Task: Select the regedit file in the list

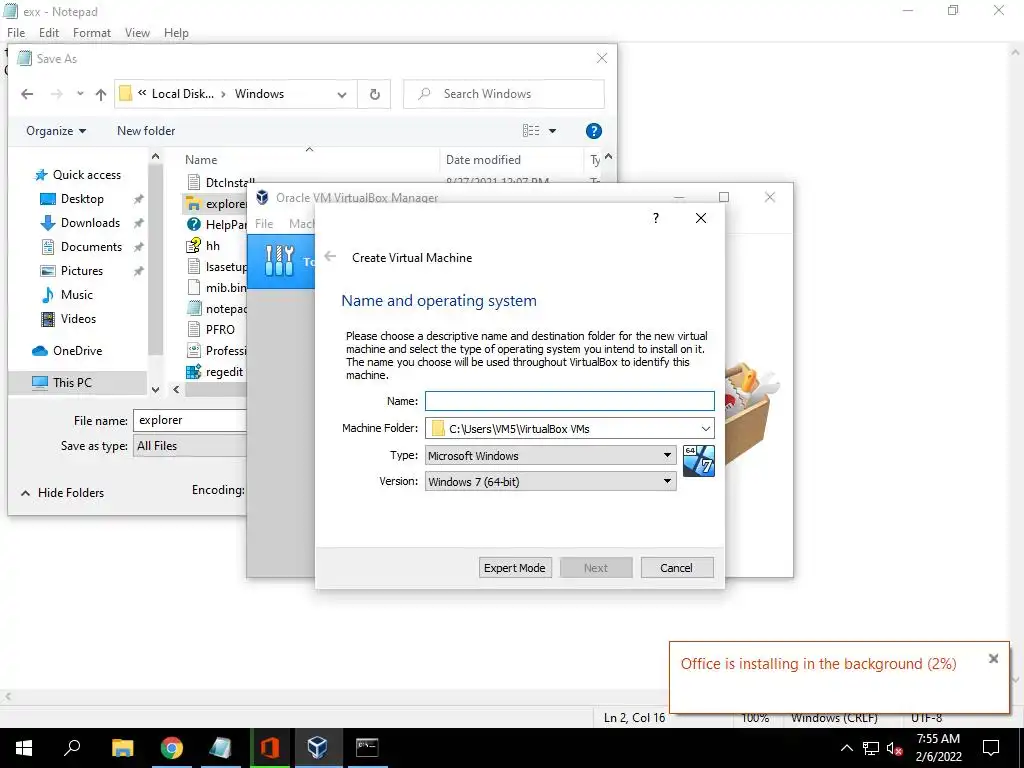Action: click(x=215, y=372)
